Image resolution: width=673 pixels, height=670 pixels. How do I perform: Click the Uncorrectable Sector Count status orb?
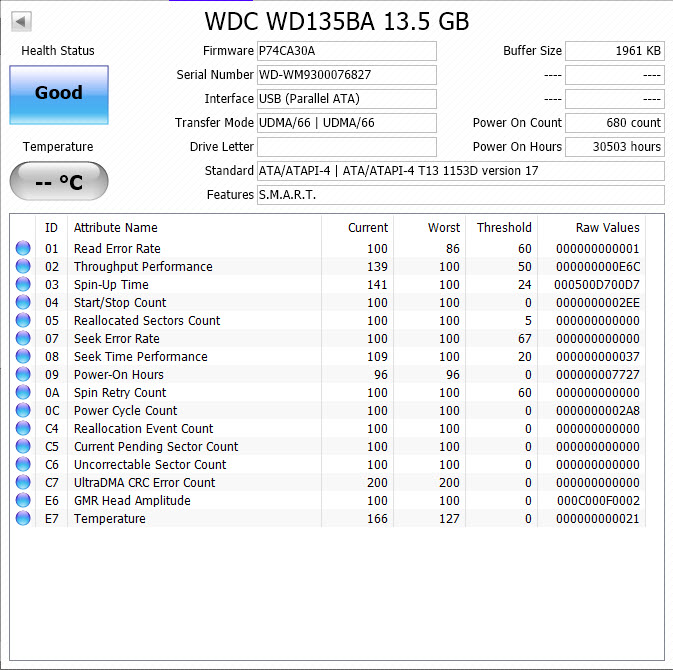[23, 464]
